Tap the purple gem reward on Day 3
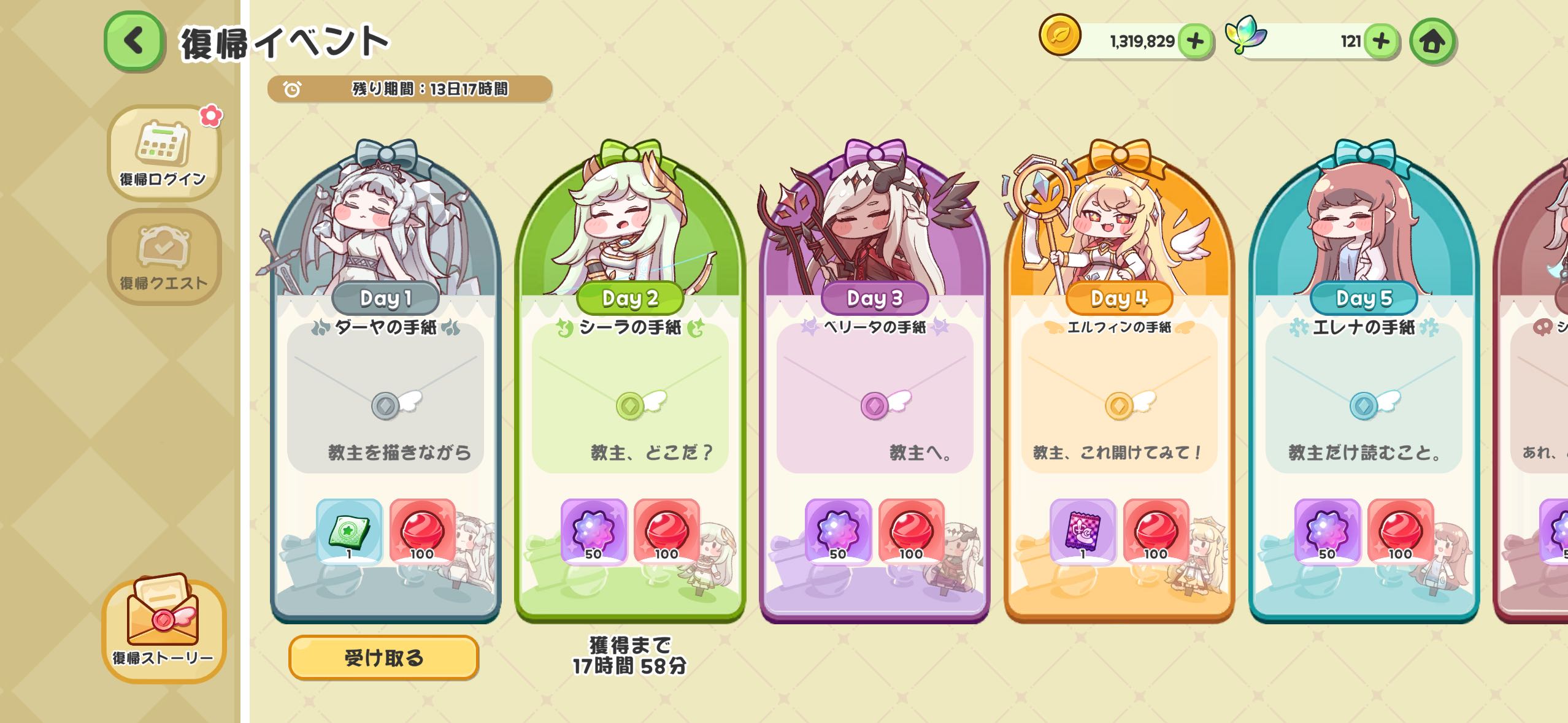 tap(838, 531)
